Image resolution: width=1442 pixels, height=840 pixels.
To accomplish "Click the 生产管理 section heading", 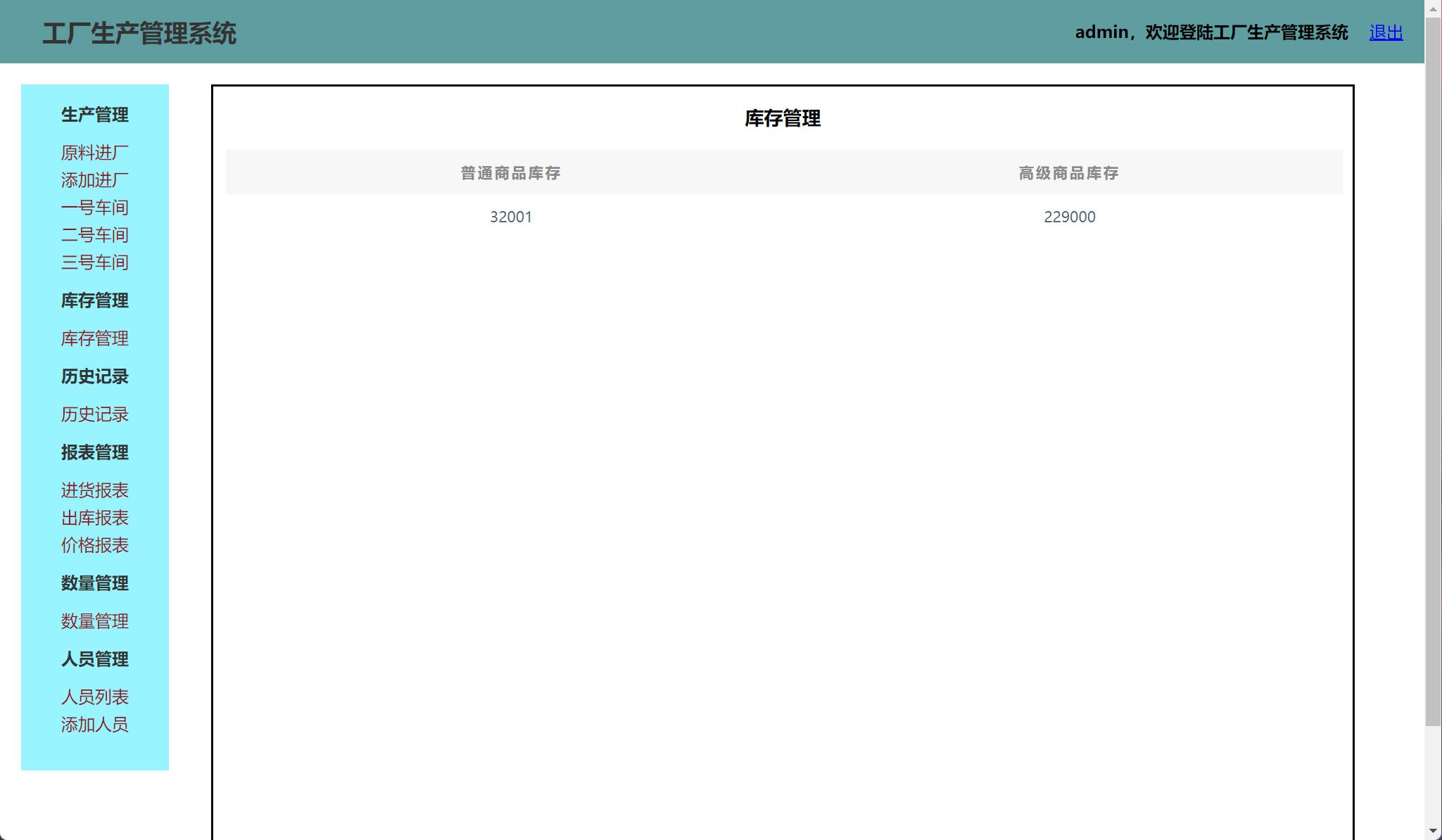I will point(94,115).
